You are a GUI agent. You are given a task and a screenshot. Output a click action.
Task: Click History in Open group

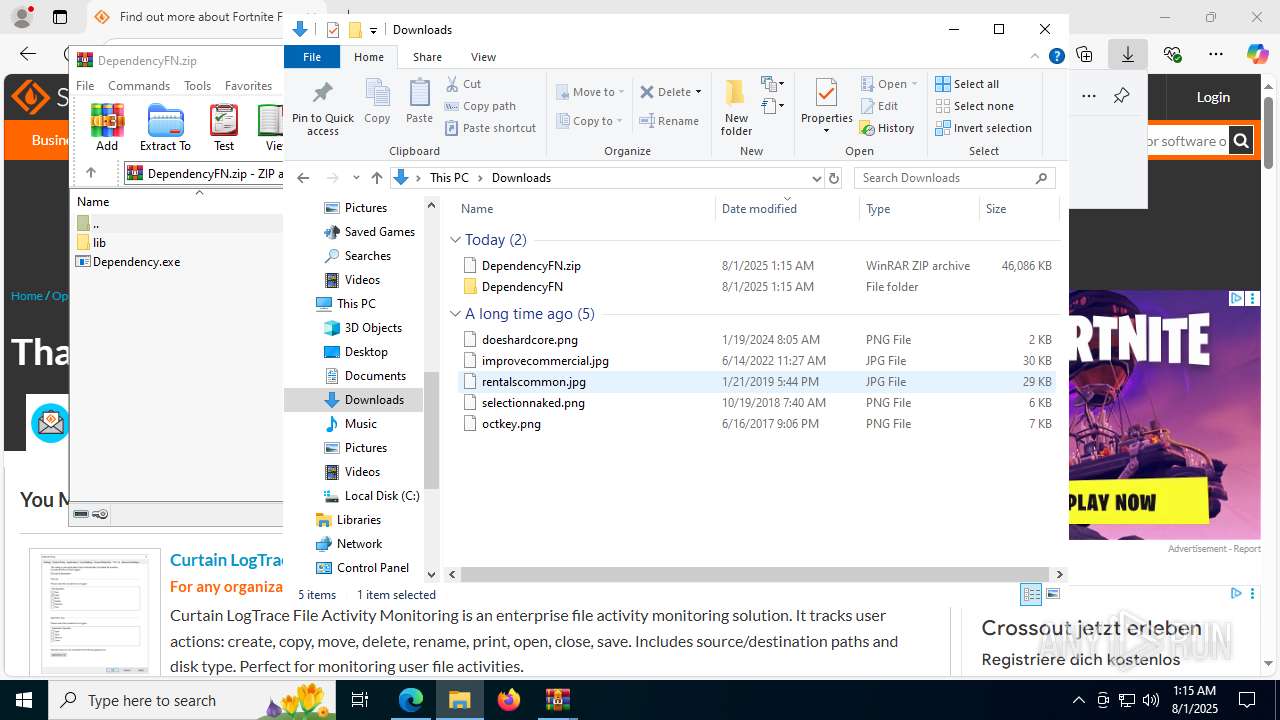(887, 128)
